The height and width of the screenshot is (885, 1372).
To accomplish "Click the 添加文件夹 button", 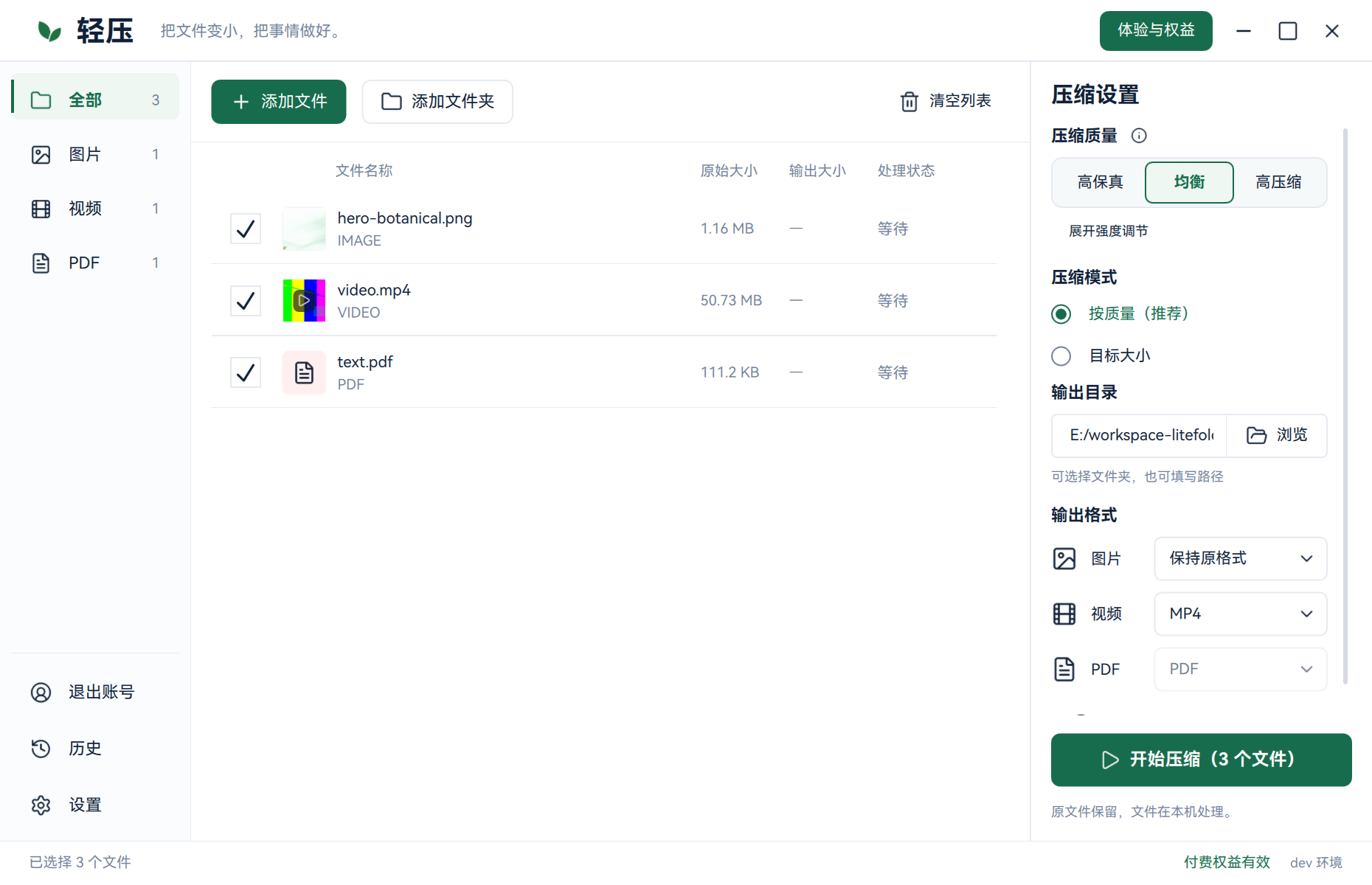I will 437,102.
